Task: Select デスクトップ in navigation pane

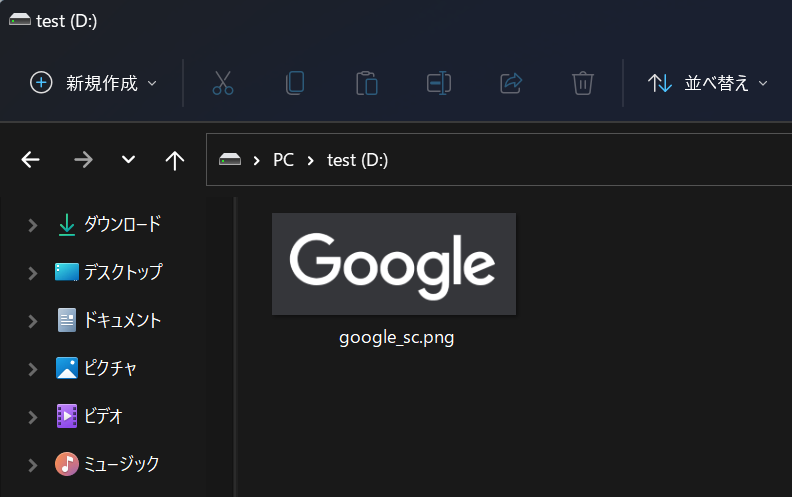Action: pyautogui.click(x=109, y=272)
